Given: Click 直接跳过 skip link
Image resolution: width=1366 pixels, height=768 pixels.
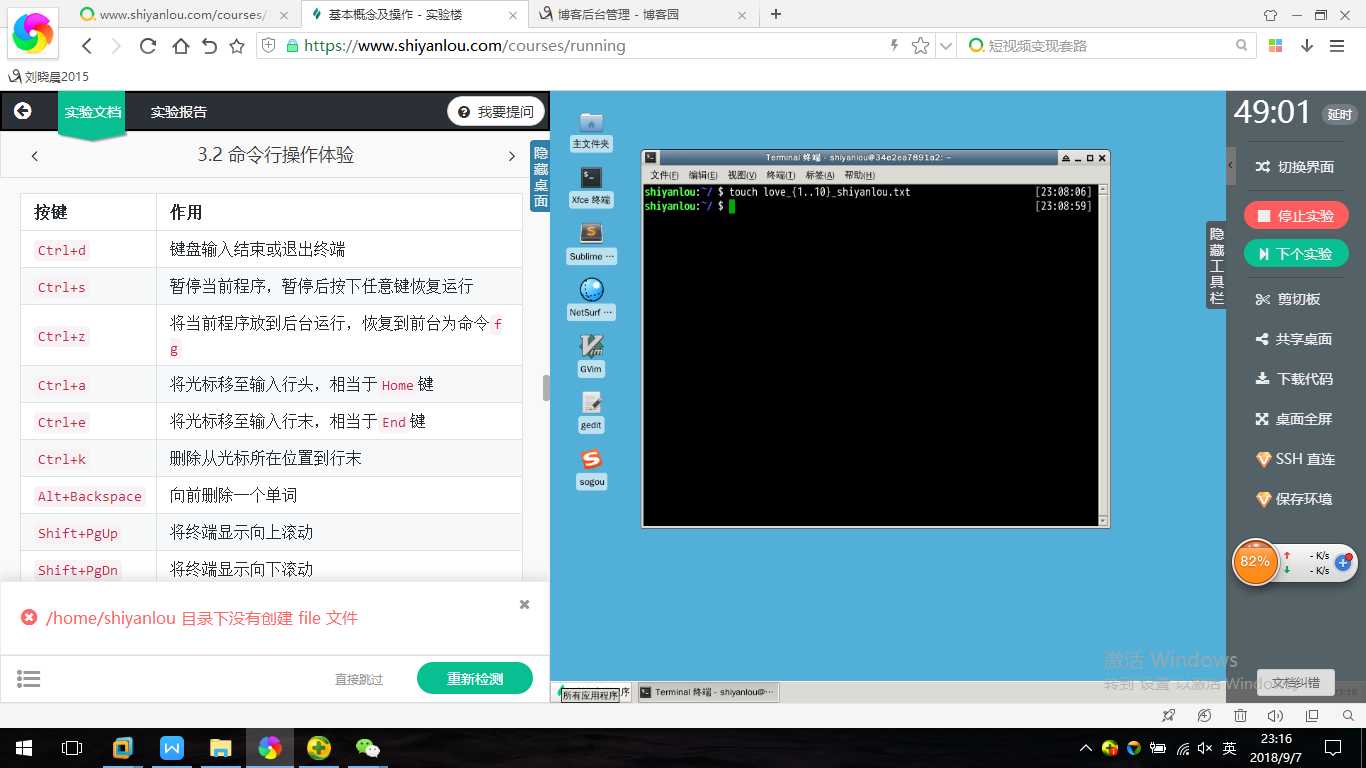Looking at the screenshot, I should coord(359,679).
